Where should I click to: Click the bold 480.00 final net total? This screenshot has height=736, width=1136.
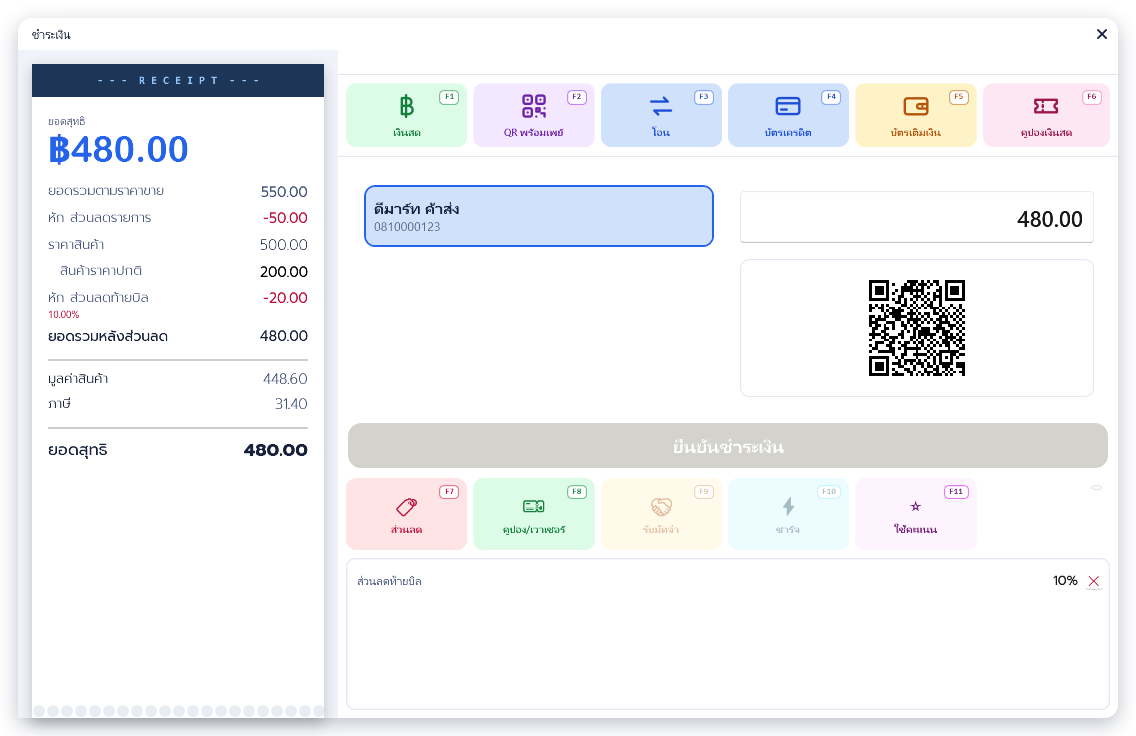coord(275,450)
